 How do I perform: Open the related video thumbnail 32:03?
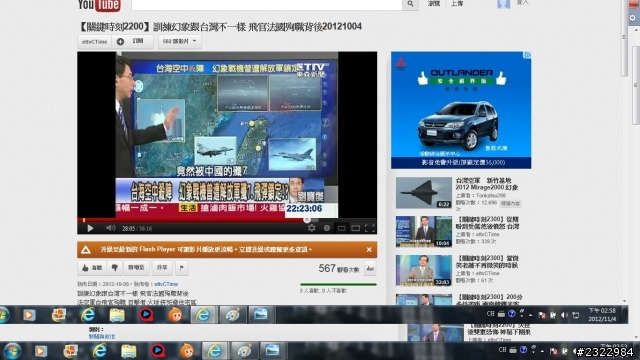tap(424, 271)
